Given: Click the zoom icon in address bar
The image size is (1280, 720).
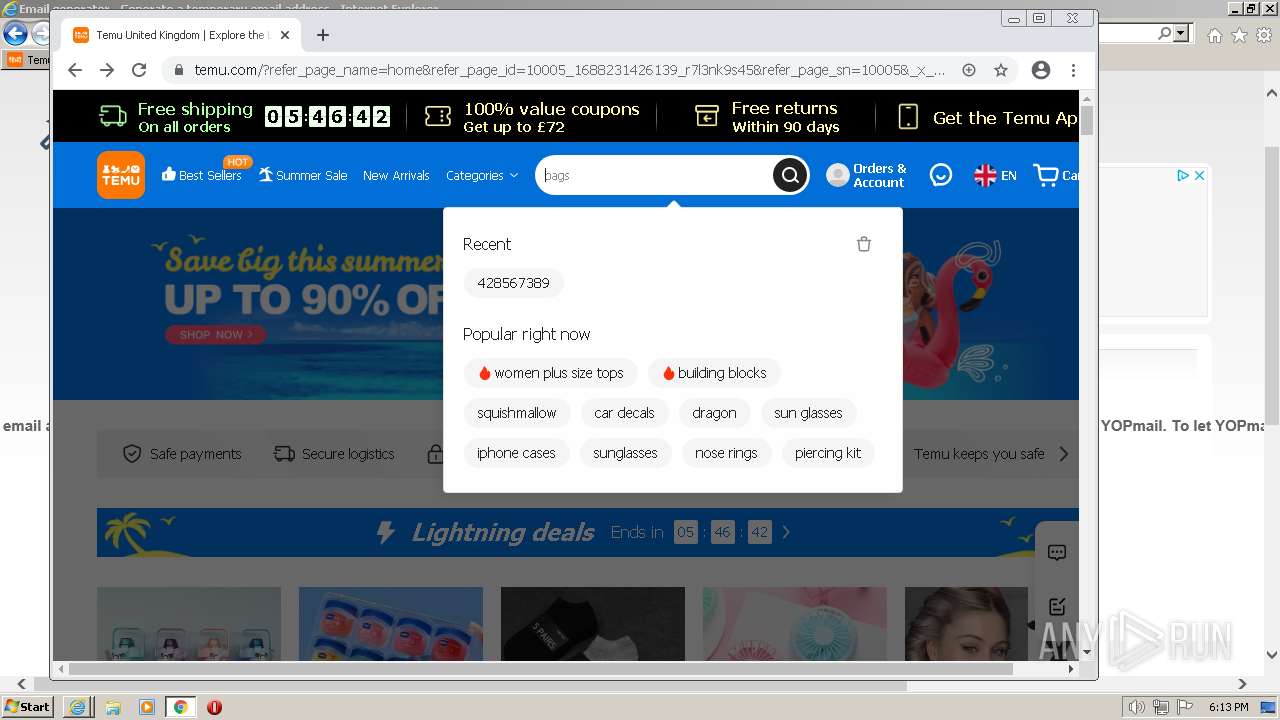Looking at the screenshot, I should (x=969, y=70).
